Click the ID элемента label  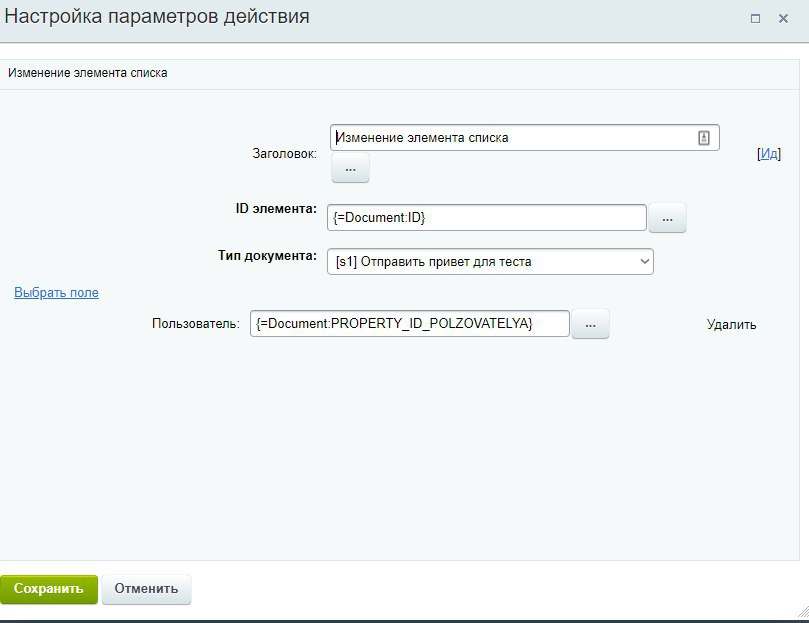[276, 209]
